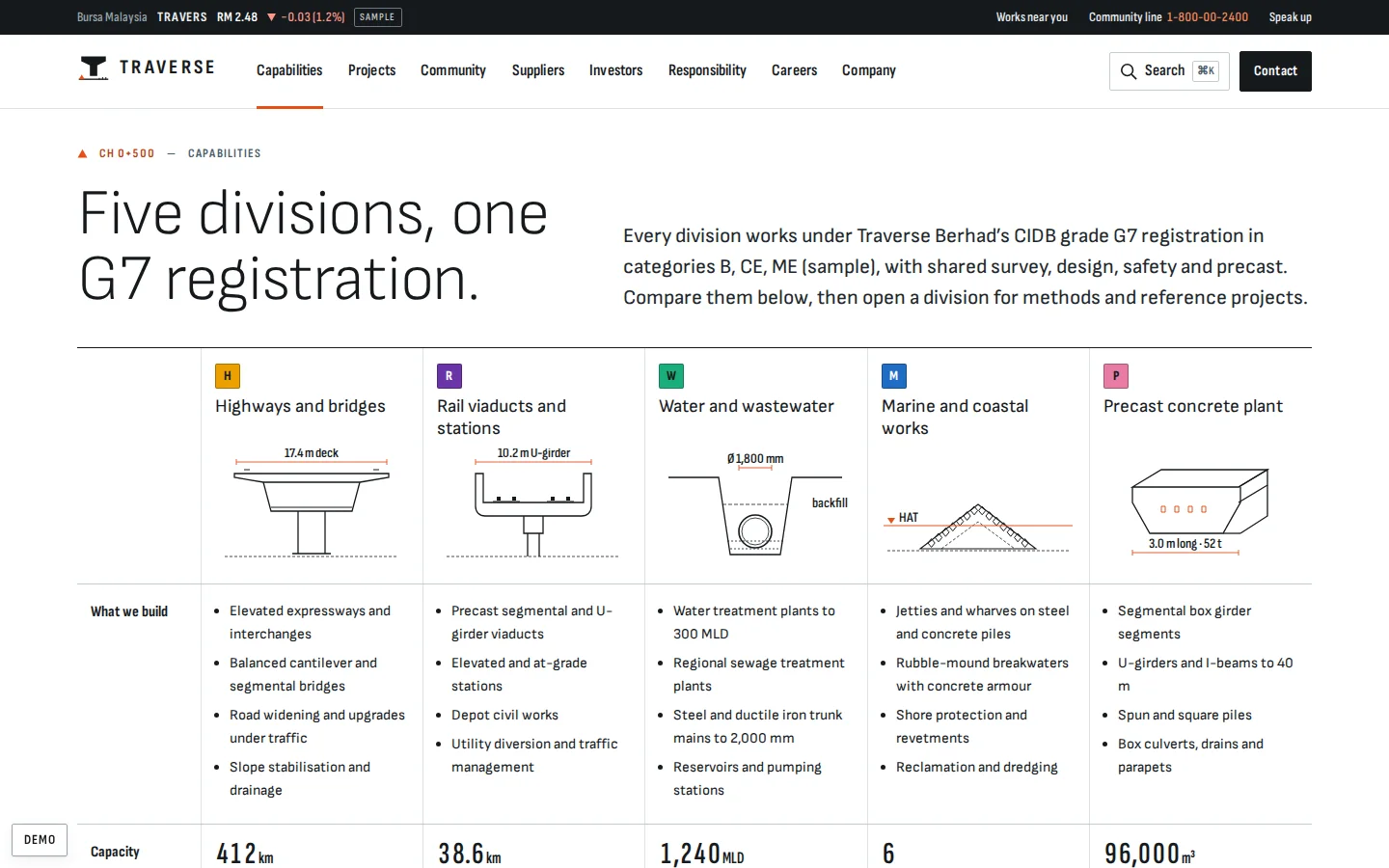Click the purple R division badge
This screenshot has height=868, width=1389.
tap(449, 376)
